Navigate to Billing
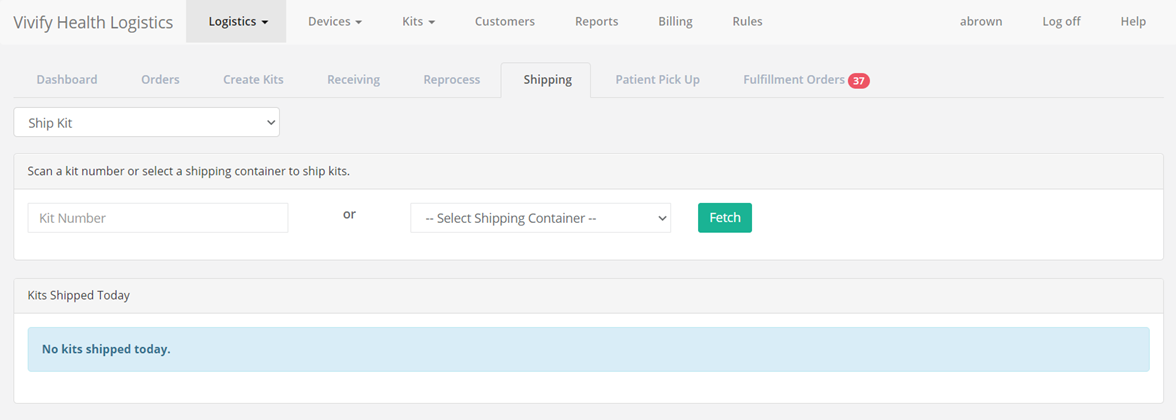This screenshot has height=420, width=1176. click(676, 22)
